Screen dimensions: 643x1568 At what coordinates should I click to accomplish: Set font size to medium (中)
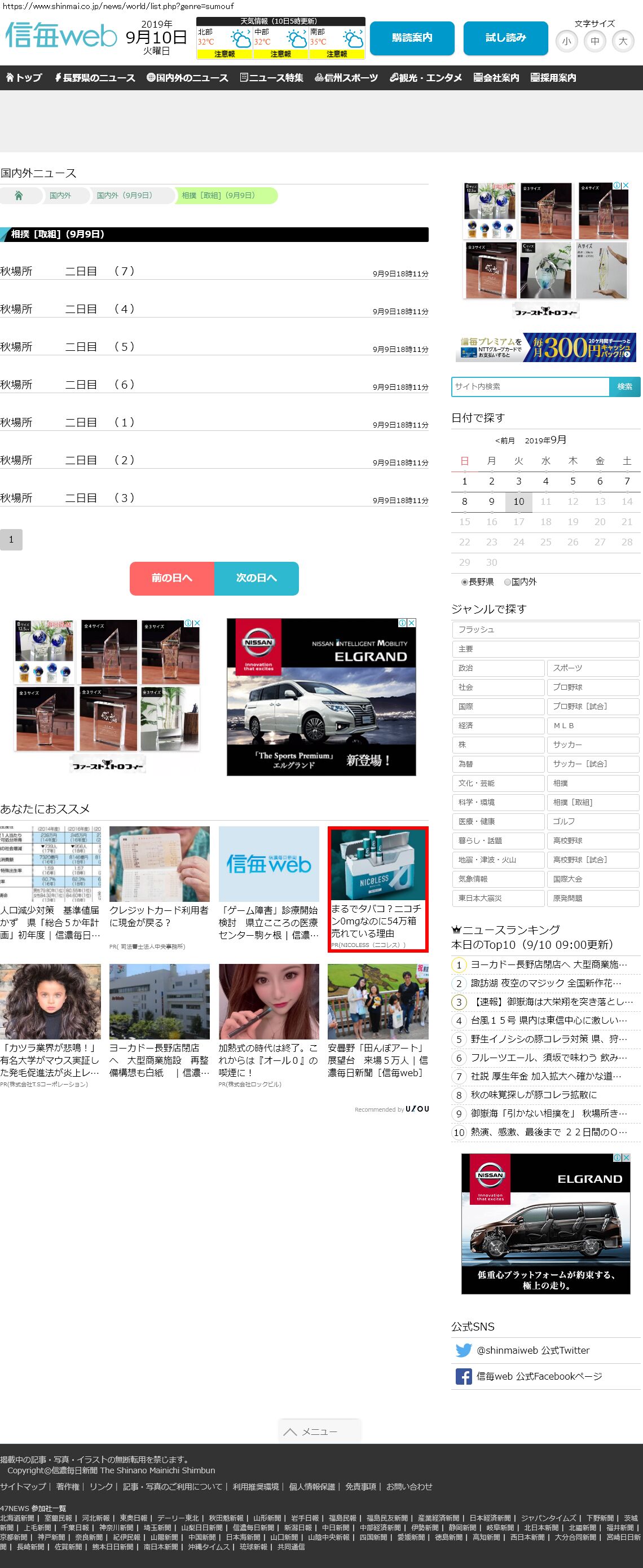click(x=594, y=41)
